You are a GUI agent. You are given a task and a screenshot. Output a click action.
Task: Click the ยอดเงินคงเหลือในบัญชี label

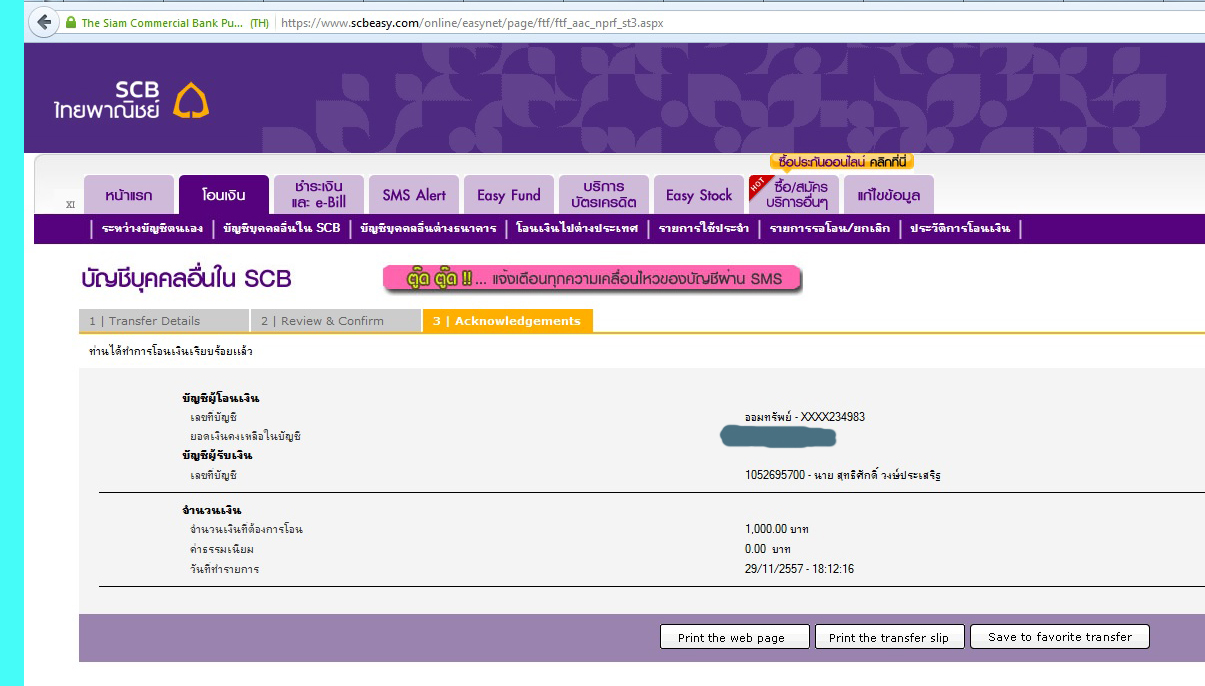[245, 436]
